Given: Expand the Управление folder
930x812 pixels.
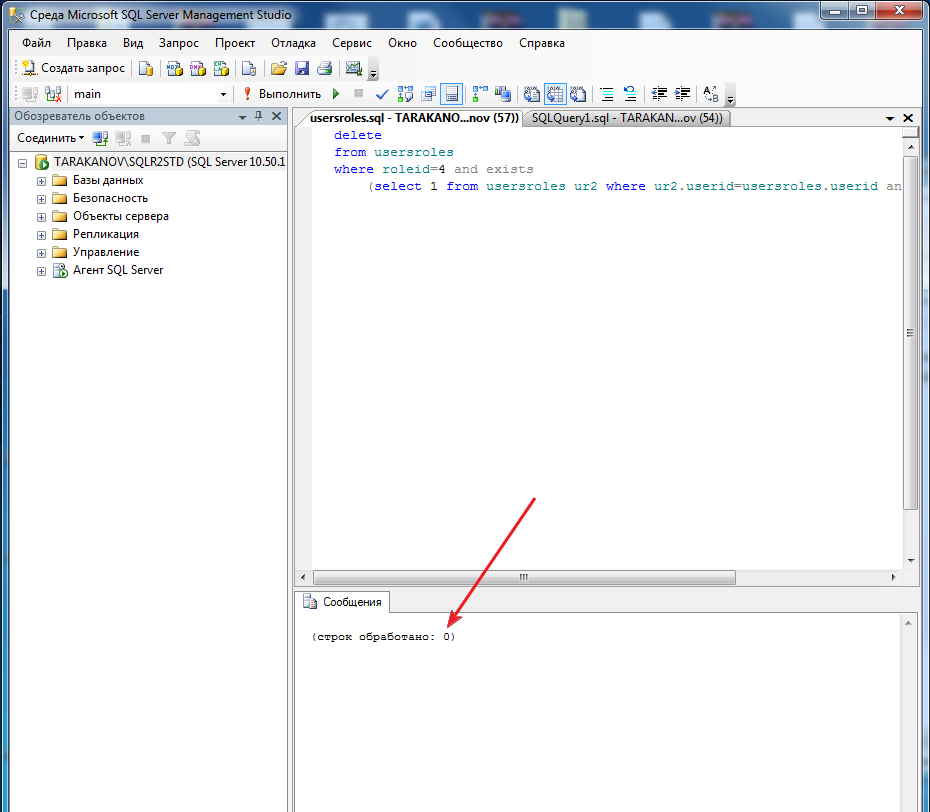Looking at the screenshot, I should tap(42, 253).
